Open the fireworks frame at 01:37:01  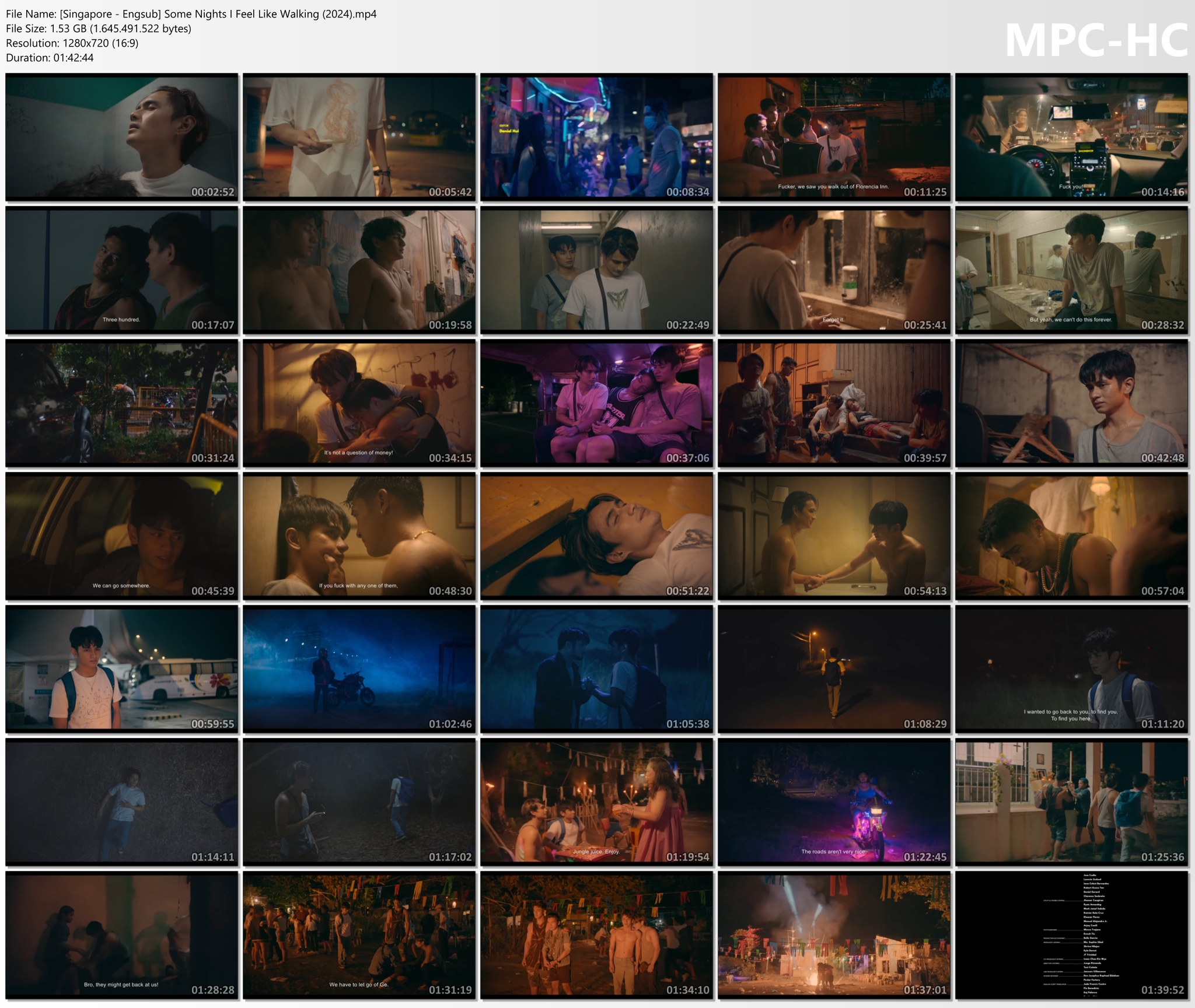834,935
